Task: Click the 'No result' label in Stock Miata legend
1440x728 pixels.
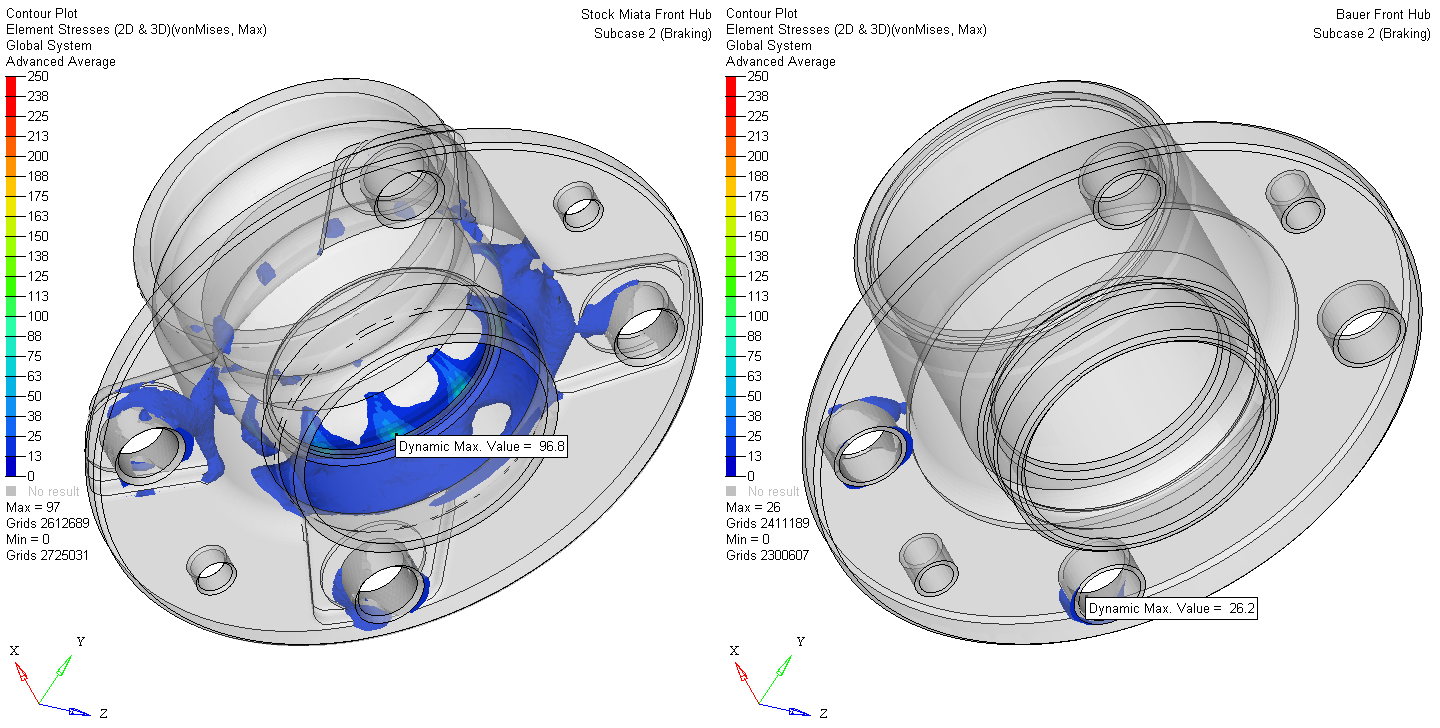Action: pos(53,492)
